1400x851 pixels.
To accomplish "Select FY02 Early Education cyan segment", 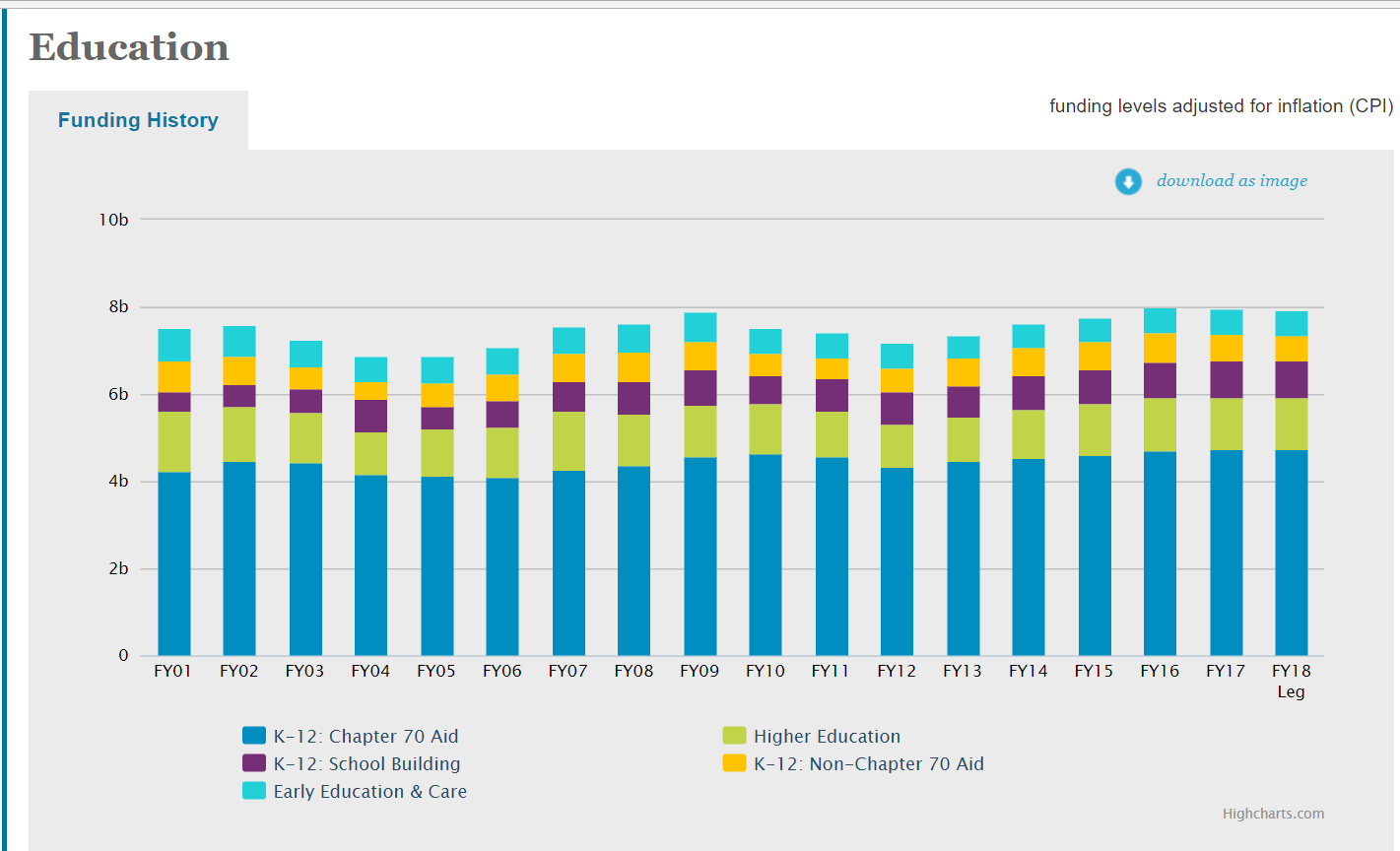I will click(x=239, y=342).
